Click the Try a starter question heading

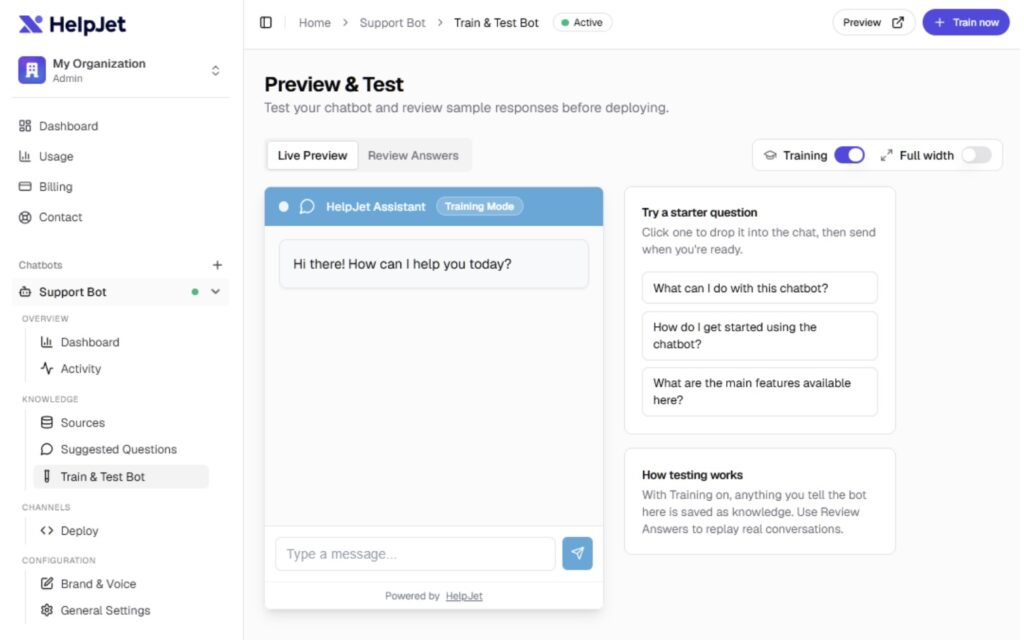[x=699, y=213]
